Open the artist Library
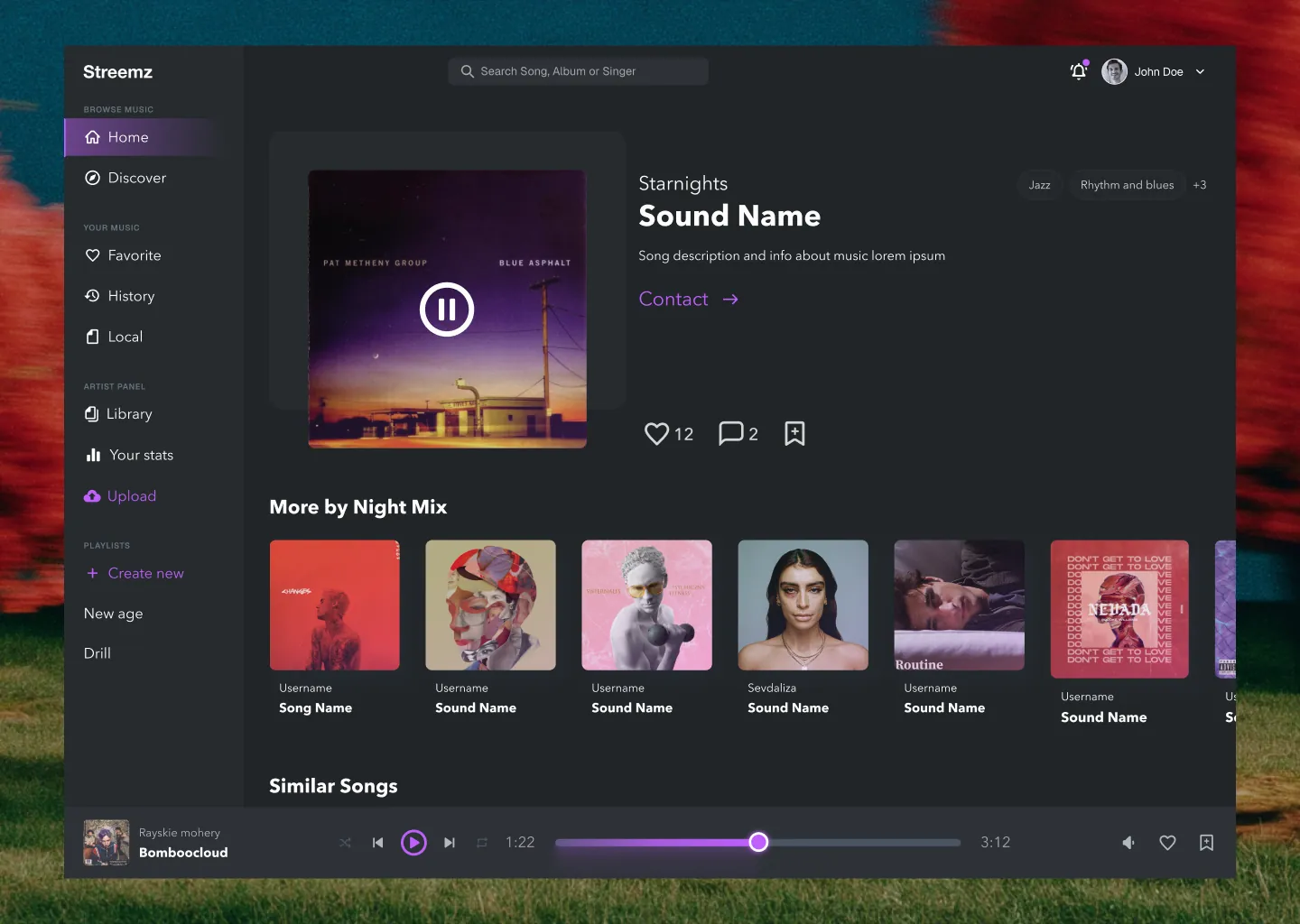The width and height of the screenshot is (1300, 924). point(118,414)
